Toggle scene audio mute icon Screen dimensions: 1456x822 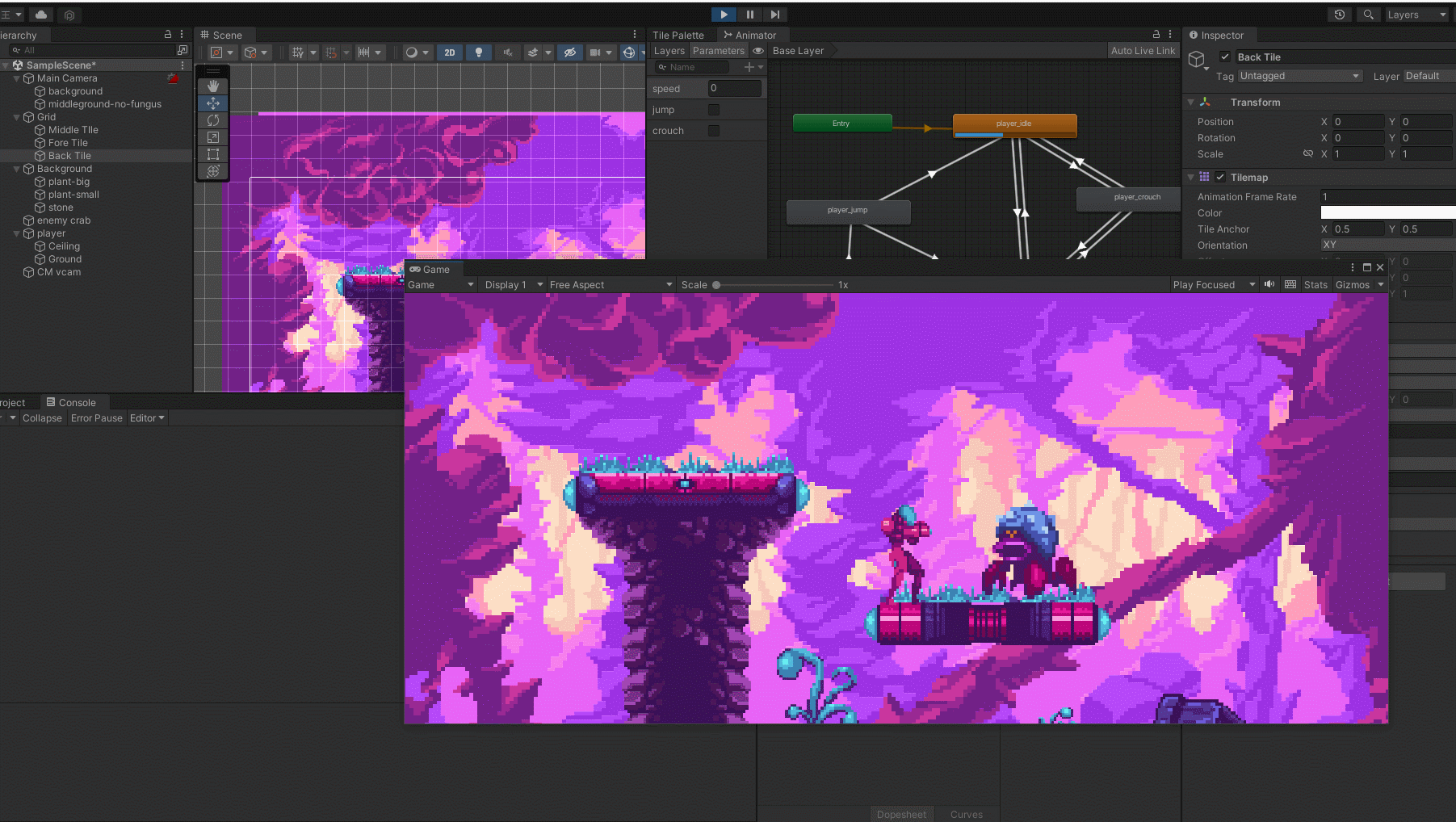(x=508, y=52)
